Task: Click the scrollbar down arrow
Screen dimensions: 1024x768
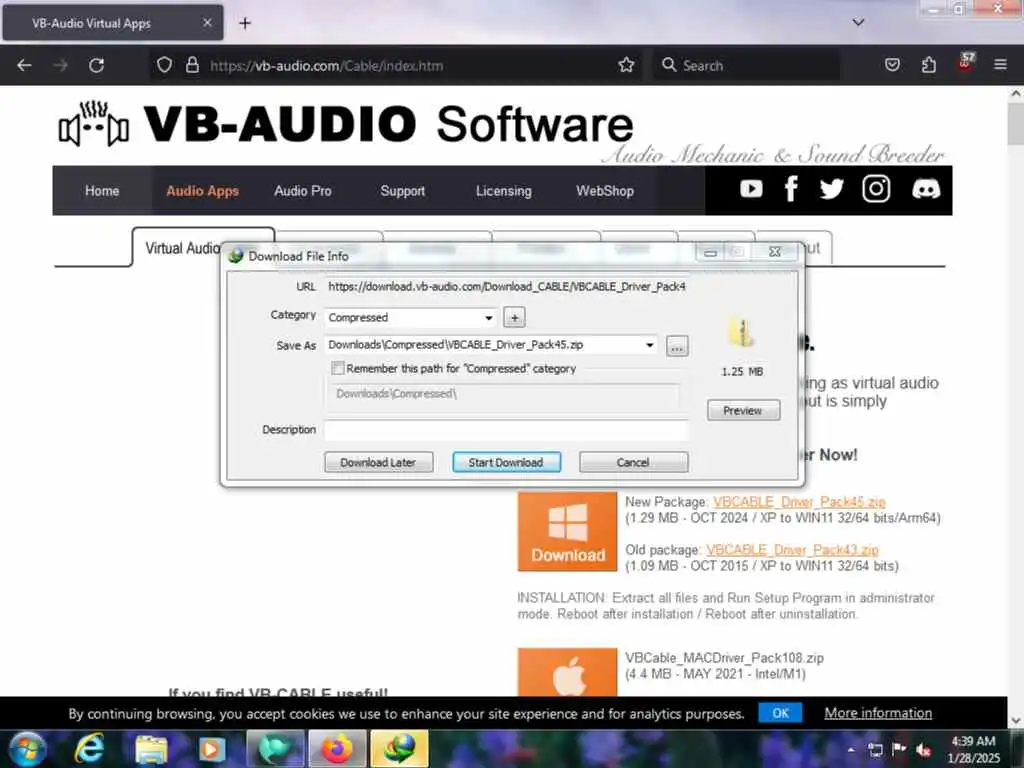Action: [x=1016, y=720]
